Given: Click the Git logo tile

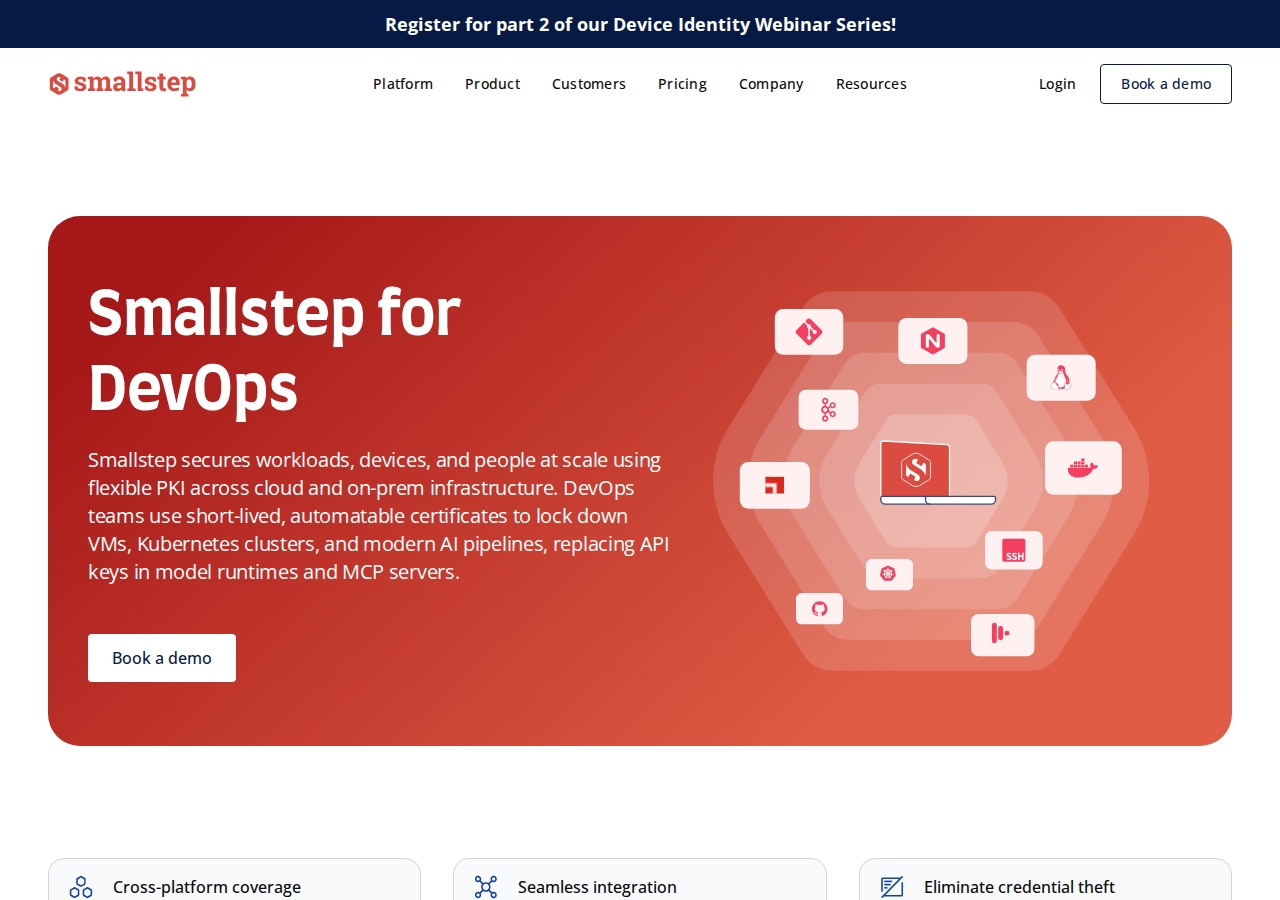Looking at the screenshot, I should pos(809,332).
